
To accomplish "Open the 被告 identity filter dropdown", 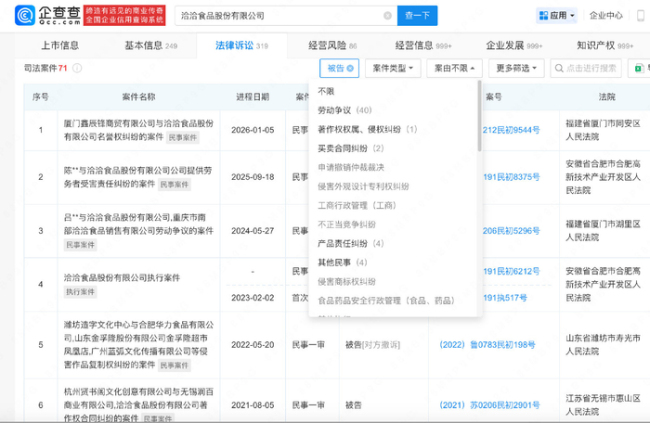I will coord(340,68).
